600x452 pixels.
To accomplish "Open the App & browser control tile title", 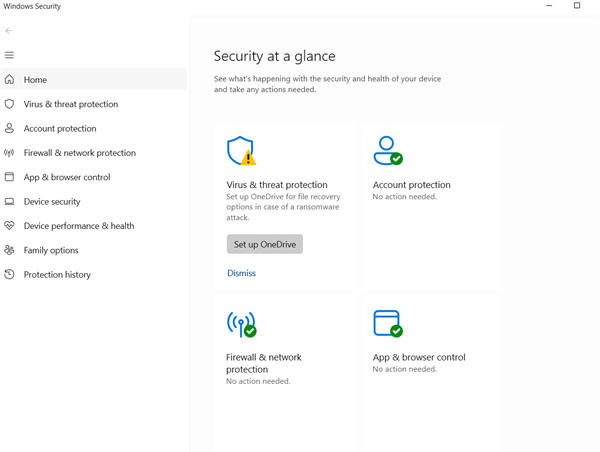I will click(x=419, y=357).
